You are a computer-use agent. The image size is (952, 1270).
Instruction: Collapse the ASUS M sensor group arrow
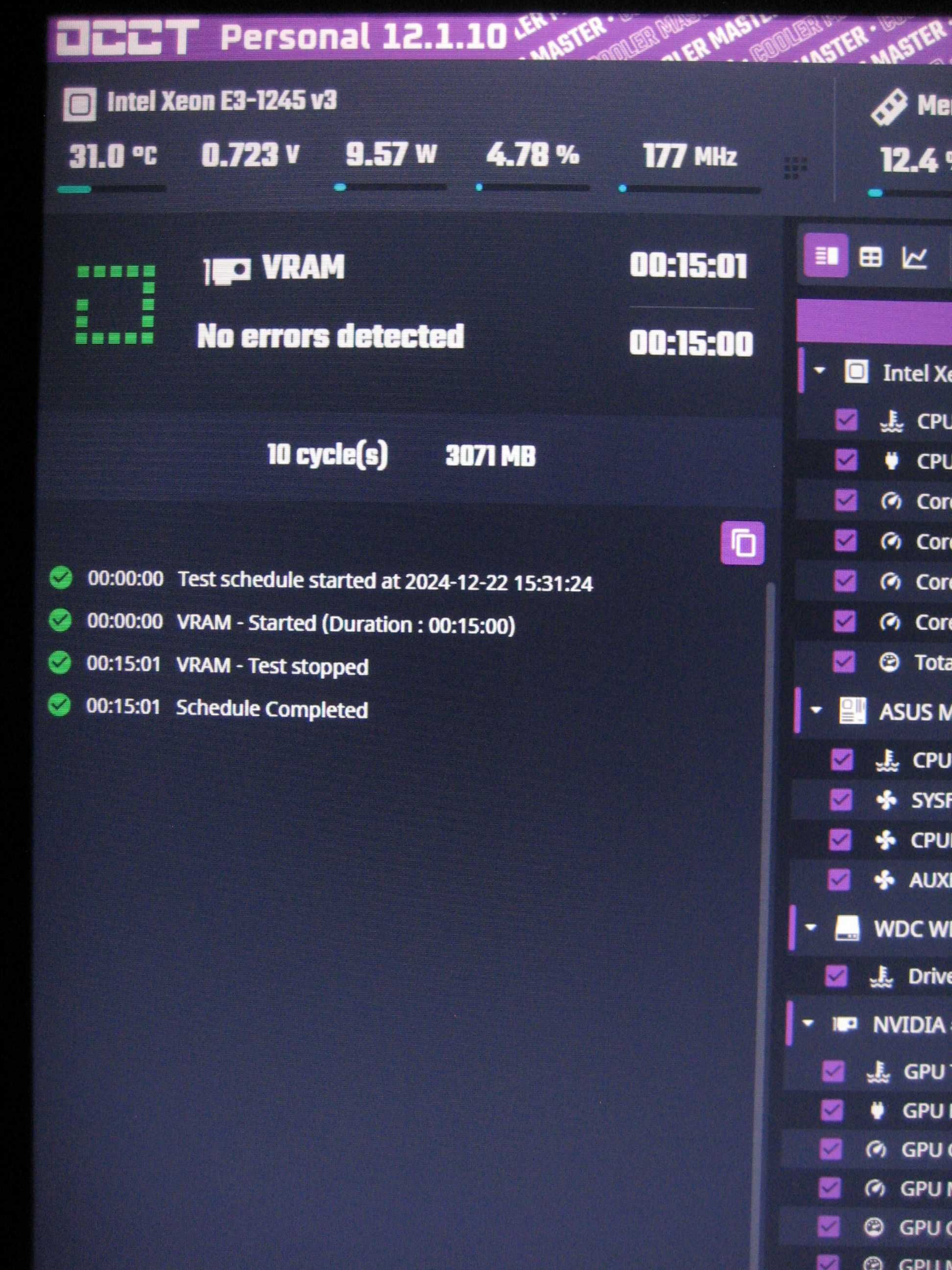[x=815, y=710]
